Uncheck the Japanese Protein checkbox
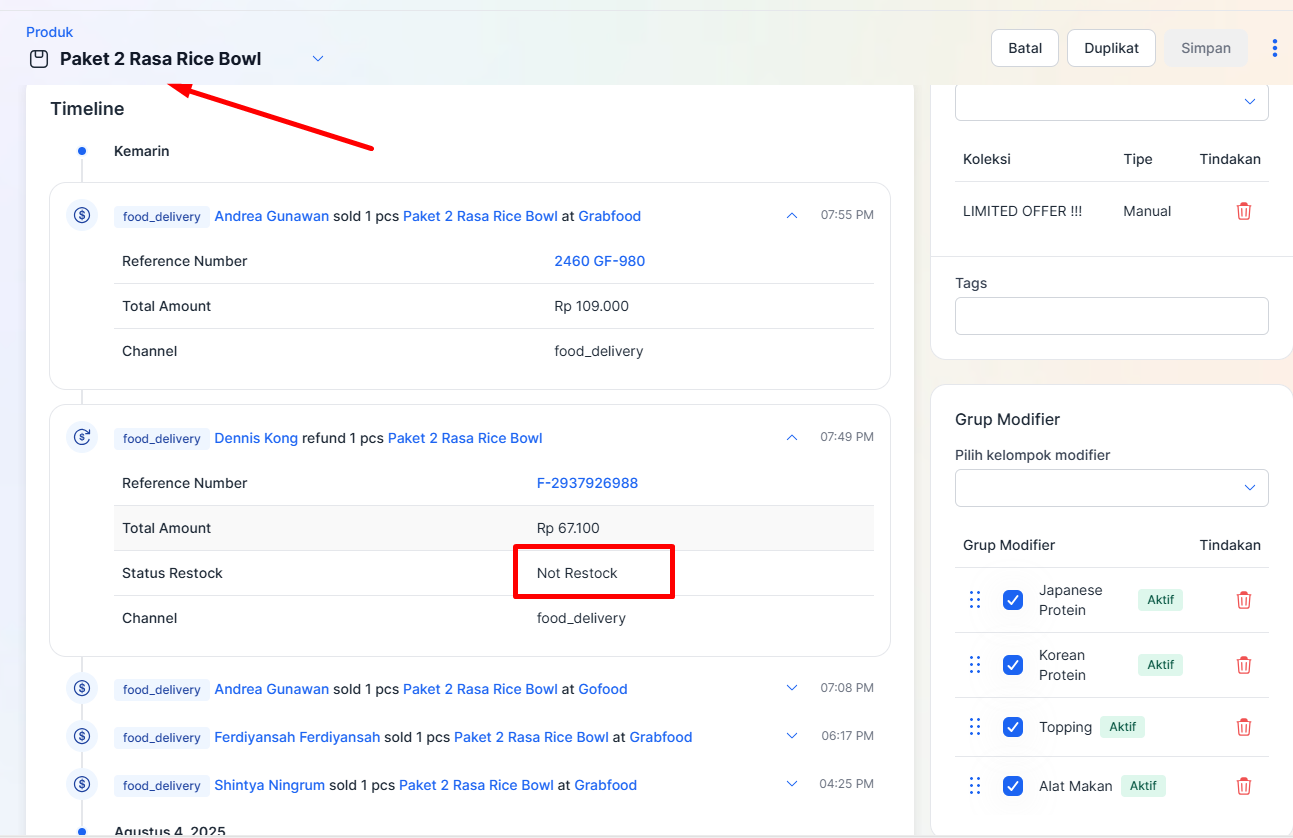This screenshot has width=1293, height=838. click(x=1012, y=600)
